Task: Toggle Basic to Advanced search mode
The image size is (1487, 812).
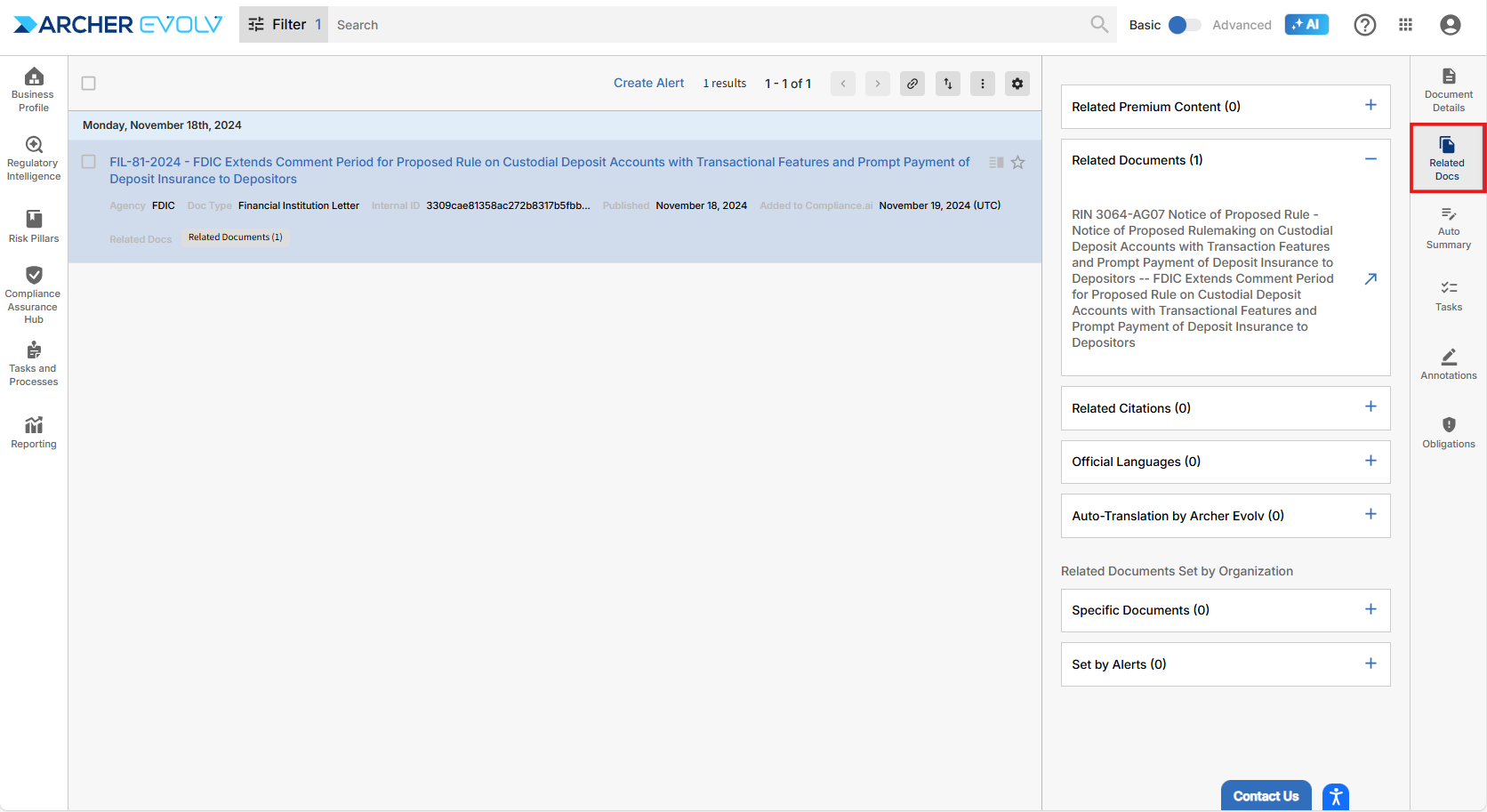Action: click(1184, 25)
